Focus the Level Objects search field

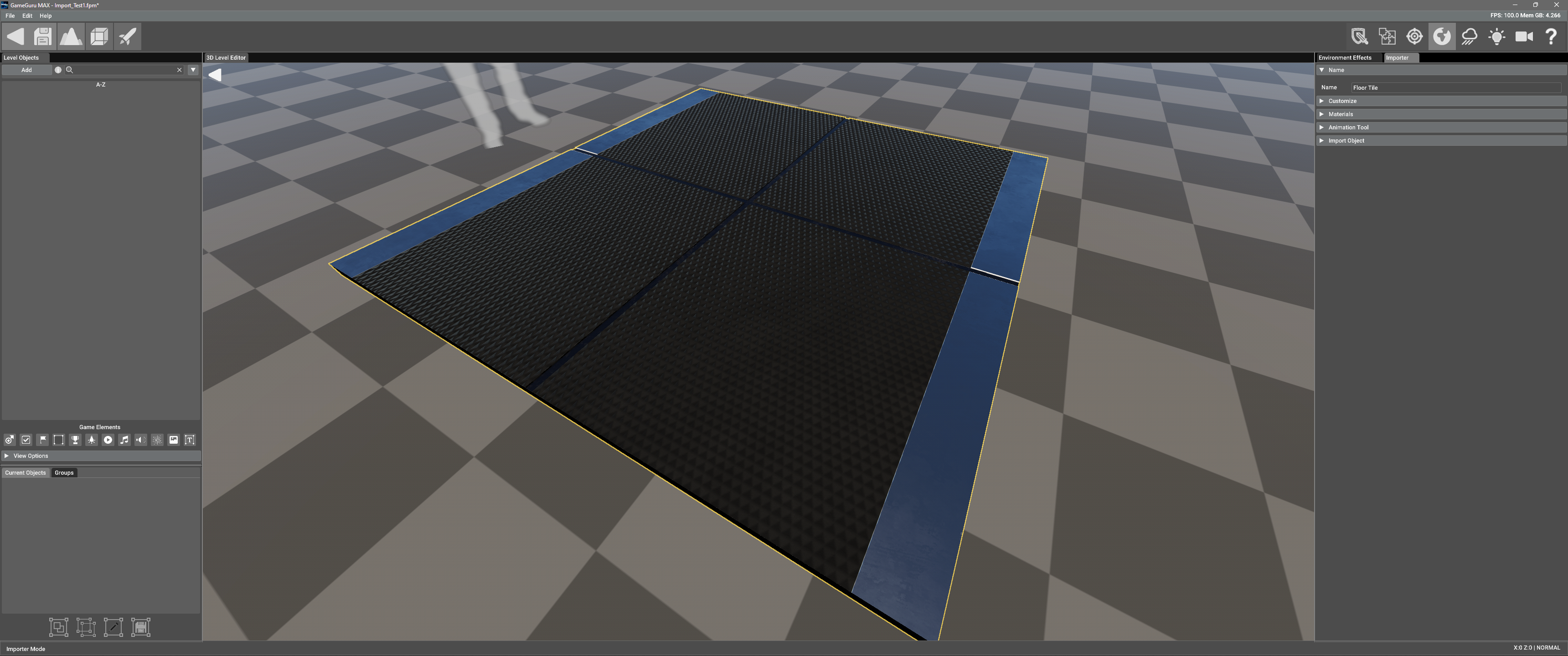[125, 70]
